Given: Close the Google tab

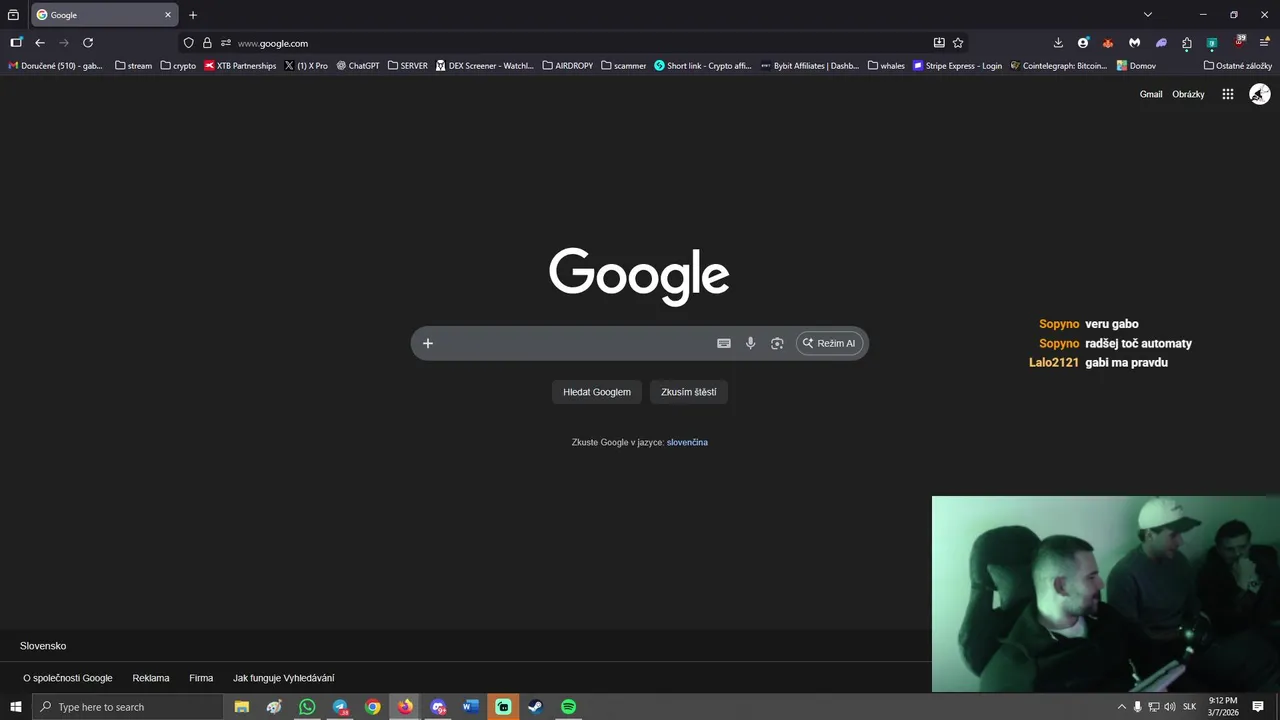Looking at the screenshot, I should coord(168,15).
